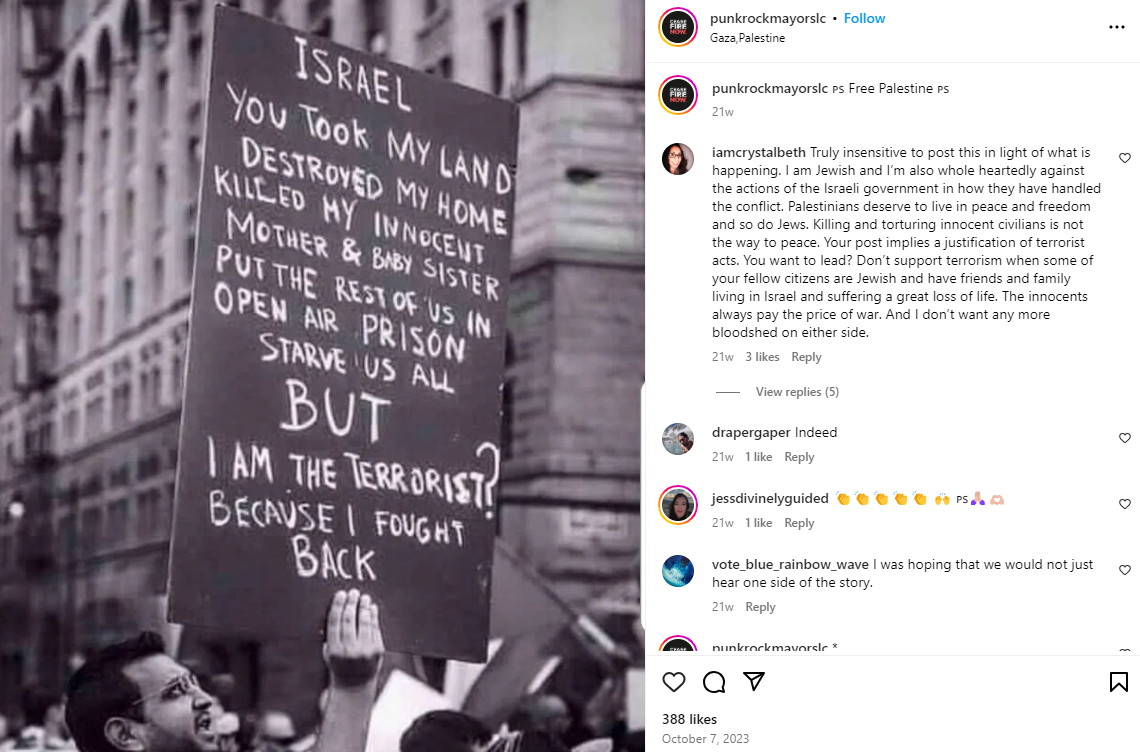Reply to vote_blue_rainbow_wave's comment

pyautogui.click(x=760, y=607)
